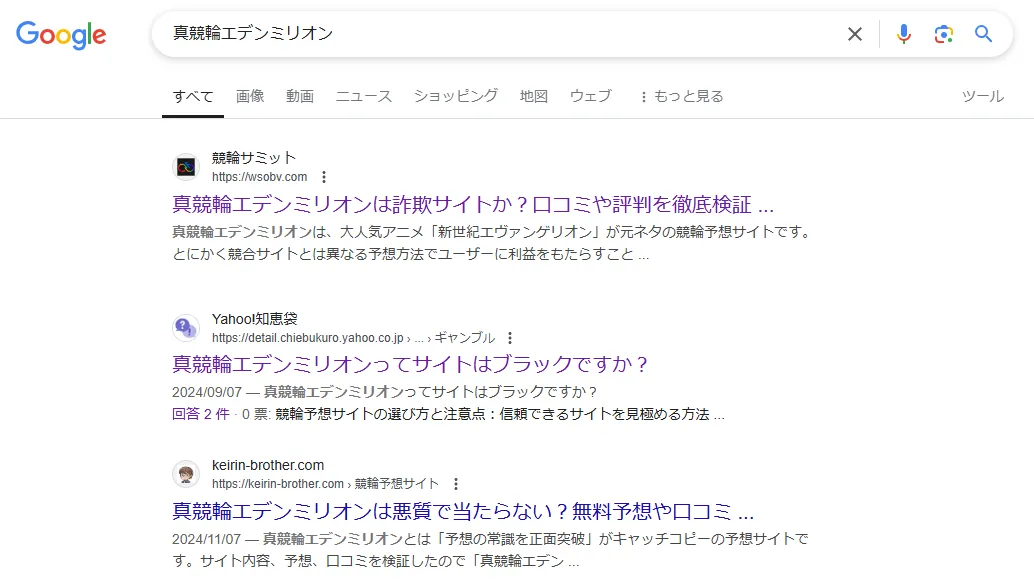Click the Yahoo!知恵袋 site name
The width and height of the screenshot is (1034, 588).
[x=255, y=319]
